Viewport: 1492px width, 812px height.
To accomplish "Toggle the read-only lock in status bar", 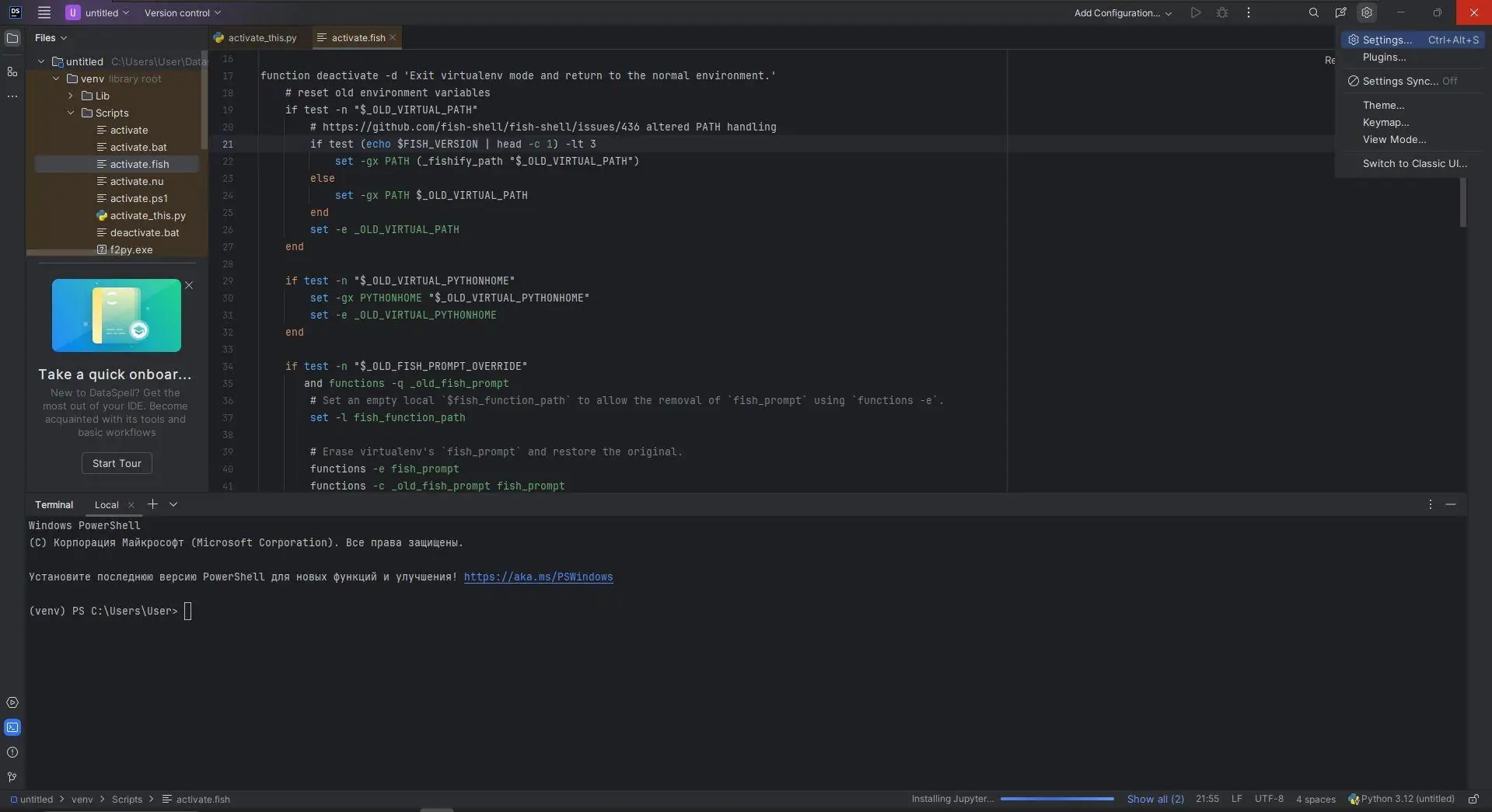I will point(1473,799).
